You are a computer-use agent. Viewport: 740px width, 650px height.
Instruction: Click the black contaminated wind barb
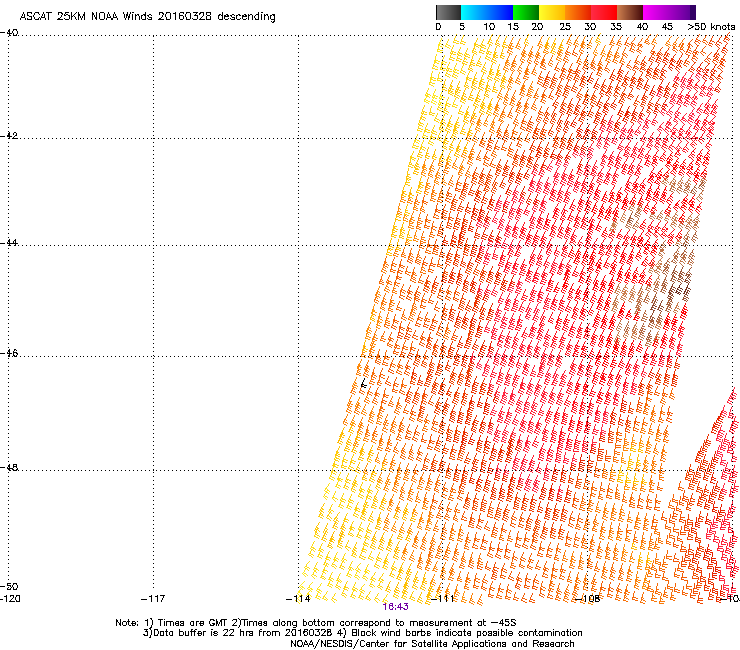(x=363, y=384)
